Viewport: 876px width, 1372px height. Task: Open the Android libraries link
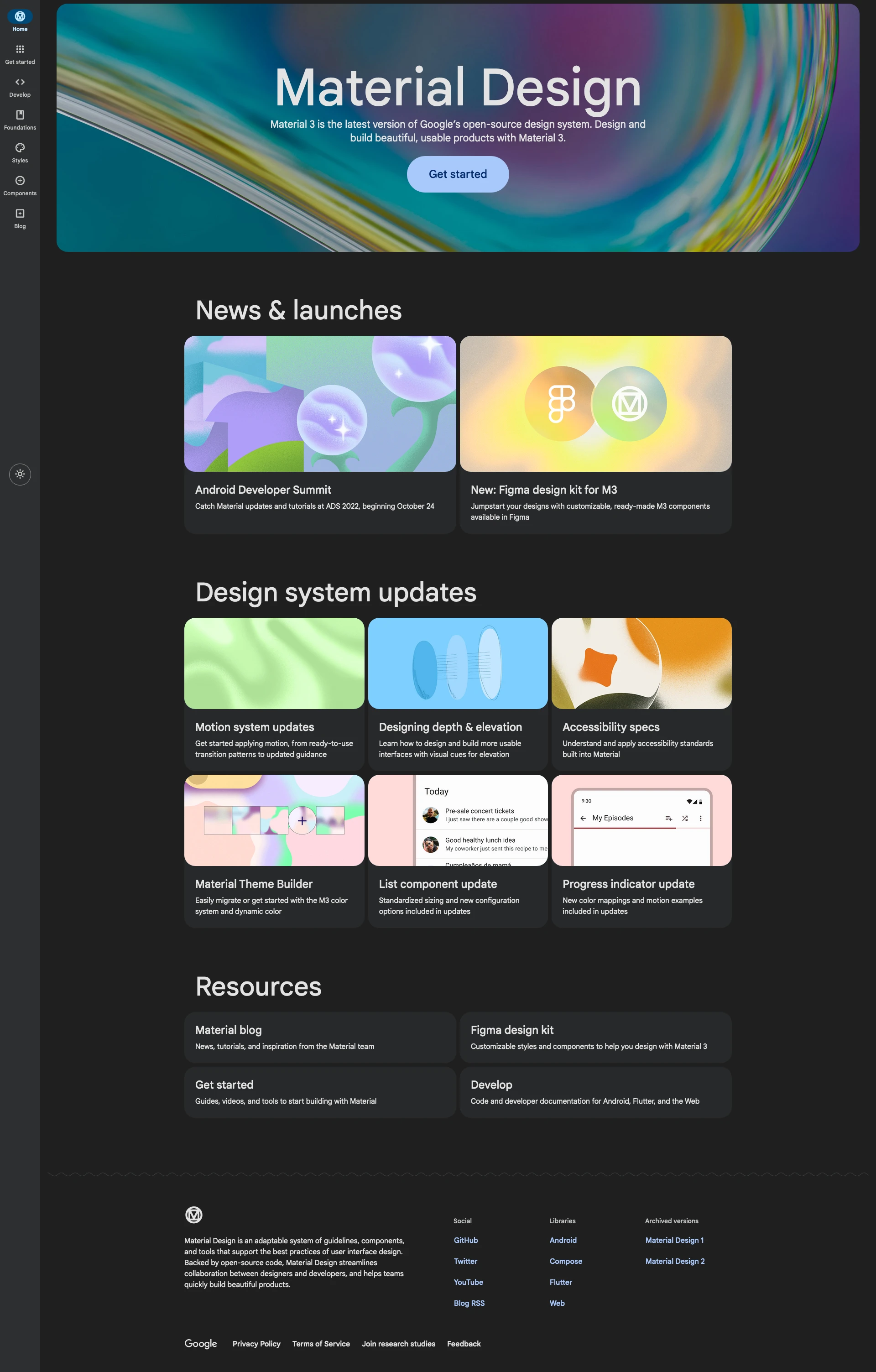563,1240
